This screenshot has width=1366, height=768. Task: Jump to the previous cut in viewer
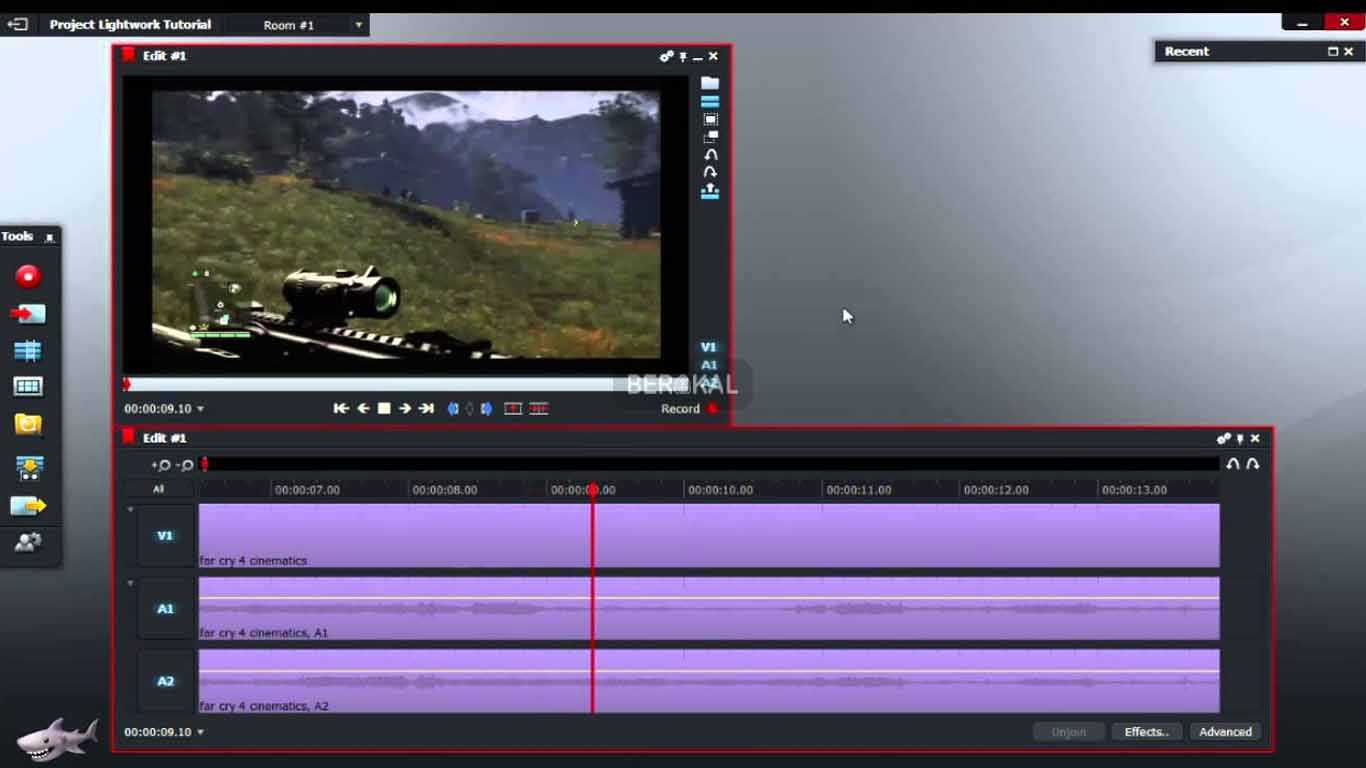point(341,408)
